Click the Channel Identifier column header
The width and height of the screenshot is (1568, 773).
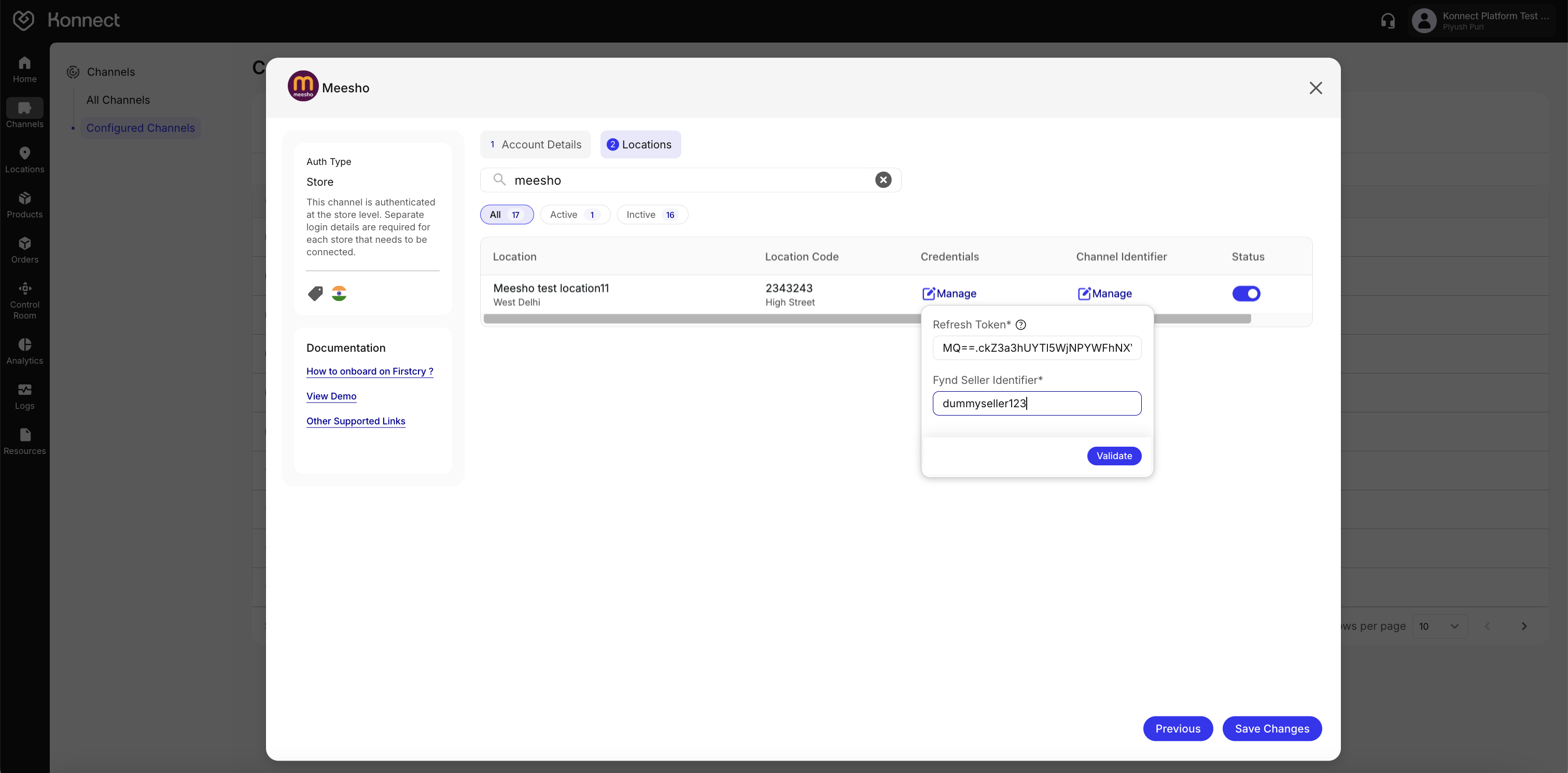click(1121, 256)
